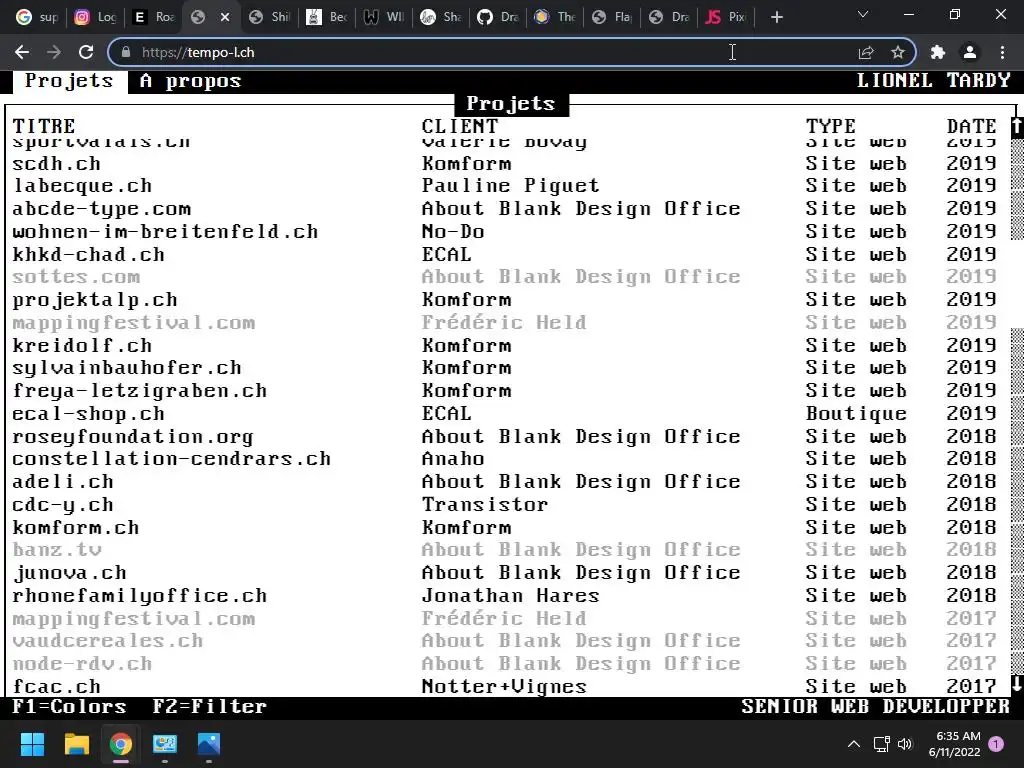Open the volume speaker tray icon
This screenshot has width=1024, height=768.
click(x=905, y=744)
